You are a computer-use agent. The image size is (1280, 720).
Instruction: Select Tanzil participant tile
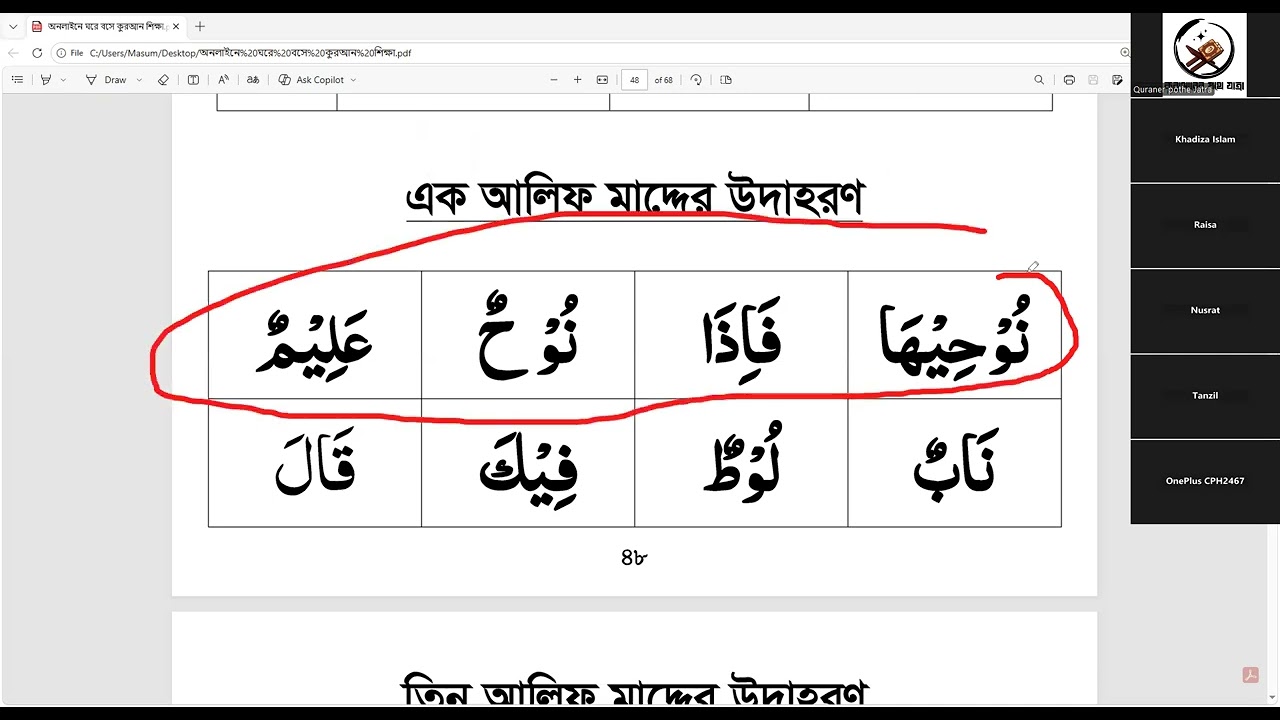pos(1205,396)
